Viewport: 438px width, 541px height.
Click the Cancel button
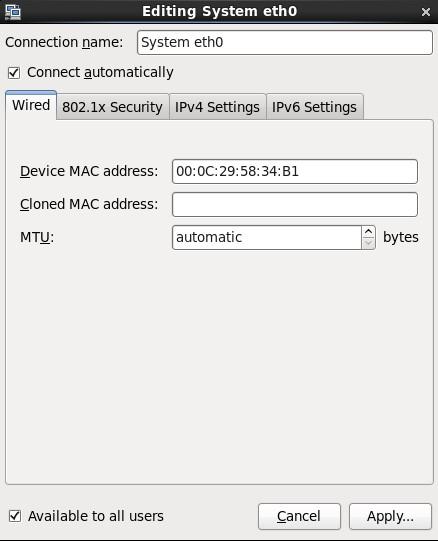point(299,516)
